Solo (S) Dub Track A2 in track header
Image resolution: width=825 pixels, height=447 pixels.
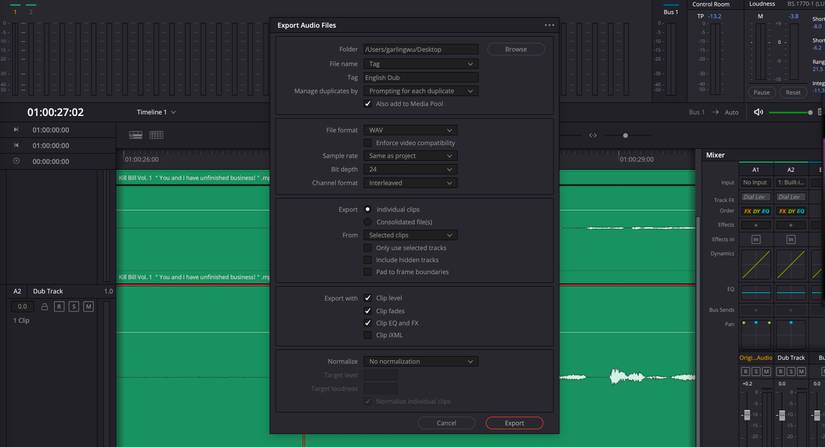click(x=74, y=306)
